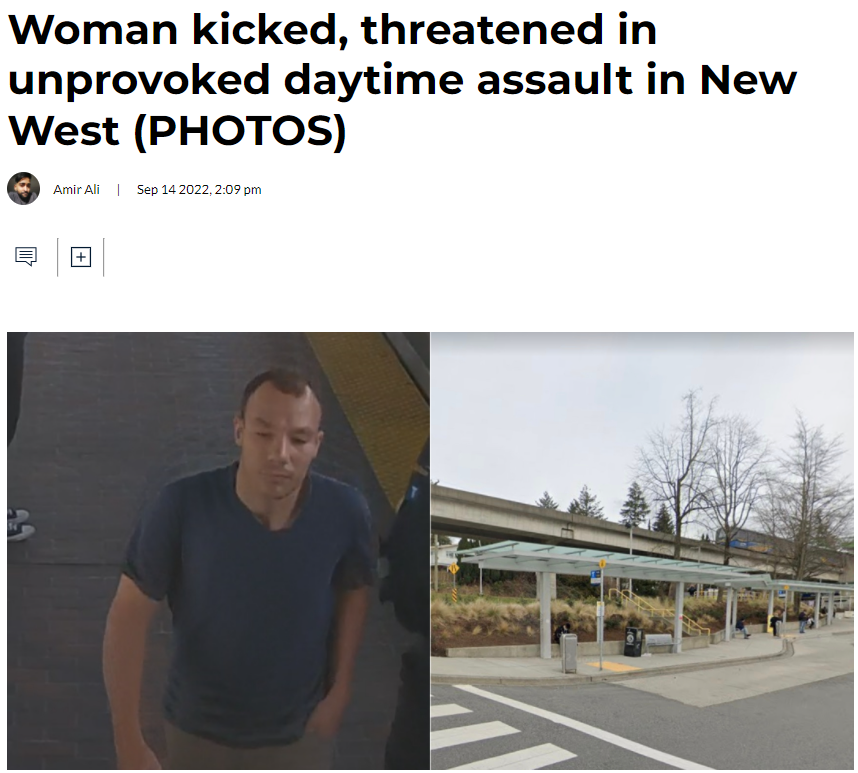Screen dimensions: 858x773
Task: Click the sneakers at left photo edge
Action: pos(20,524)
